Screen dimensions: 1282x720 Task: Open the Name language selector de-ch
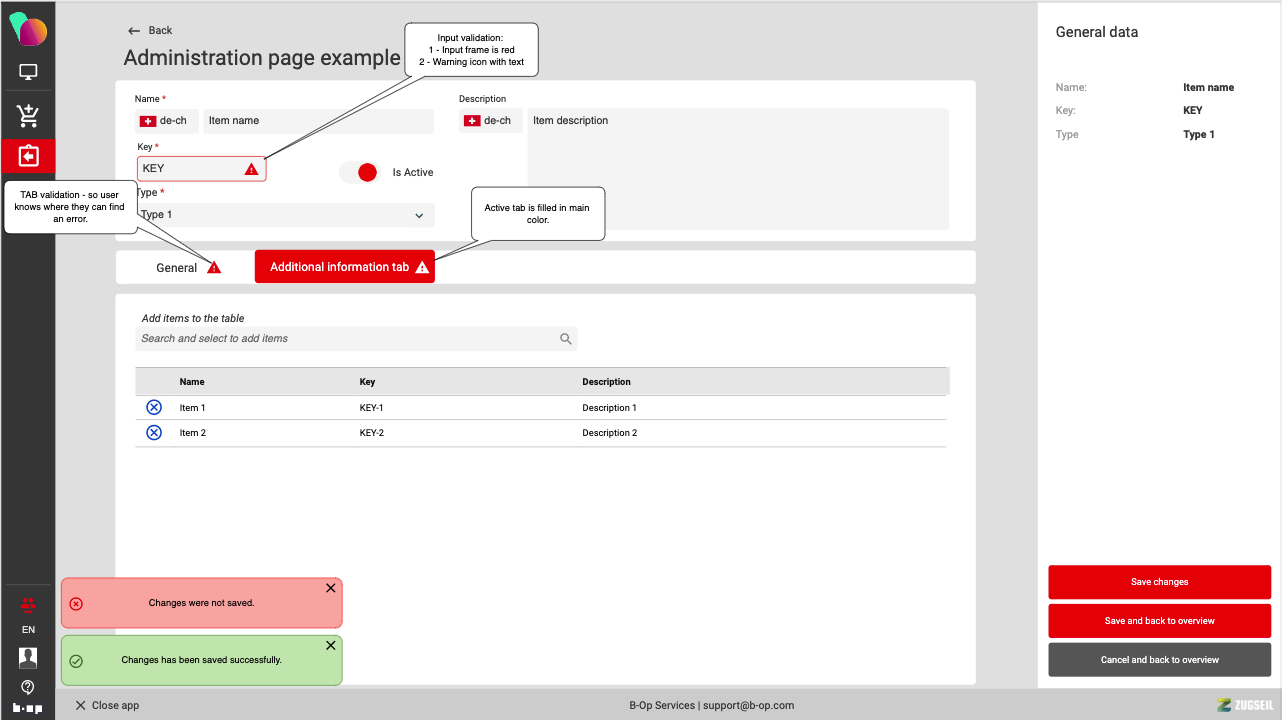coord(167,121)
